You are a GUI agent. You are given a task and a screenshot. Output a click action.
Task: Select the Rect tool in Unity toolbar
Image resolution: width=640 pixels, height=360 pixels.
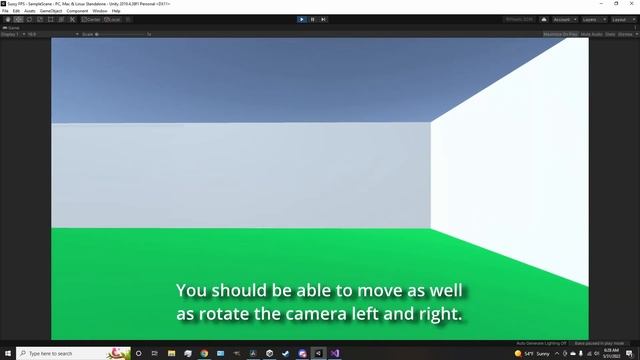[51, 20]
